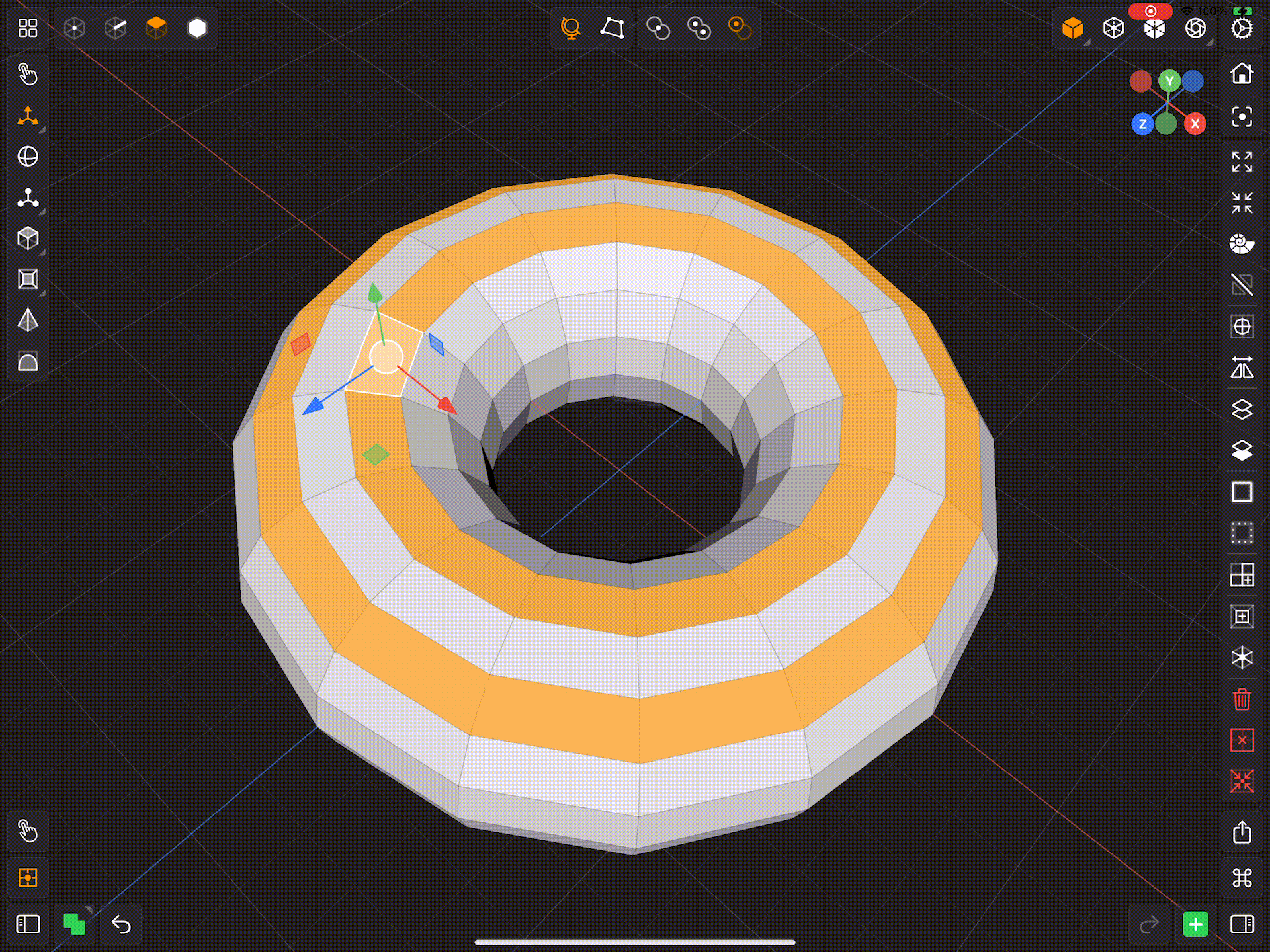
Task: Click the filled stacked layers icon
Action: (1242, 450)
